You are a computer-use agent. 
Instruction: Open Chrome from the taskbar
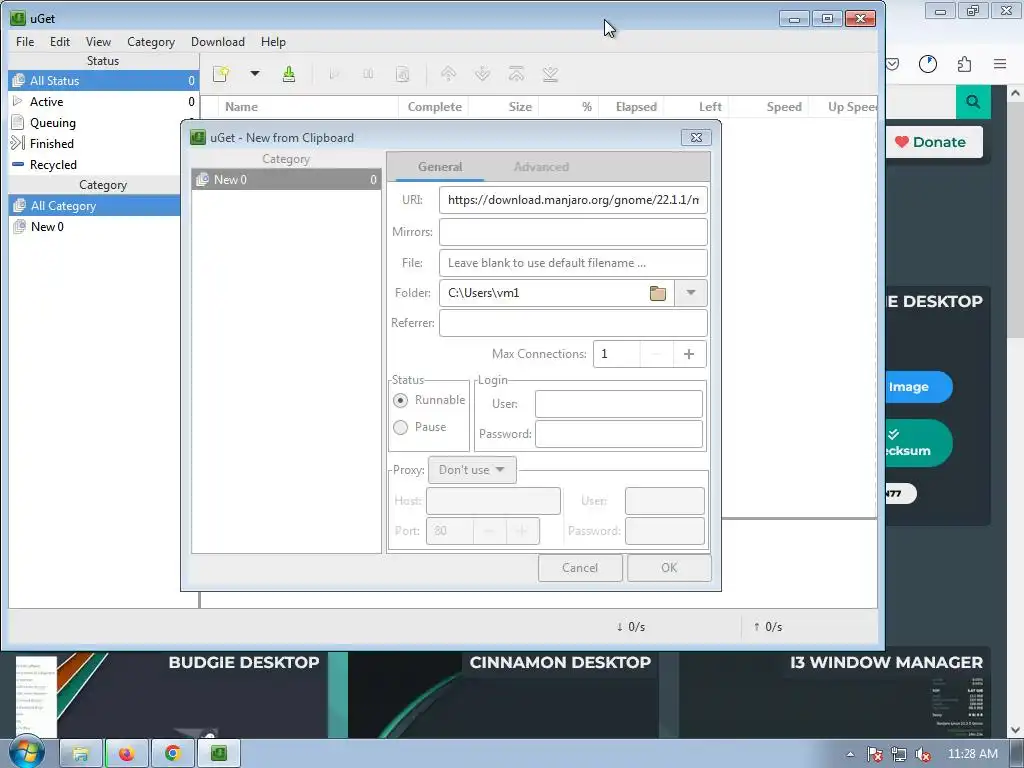172,754
